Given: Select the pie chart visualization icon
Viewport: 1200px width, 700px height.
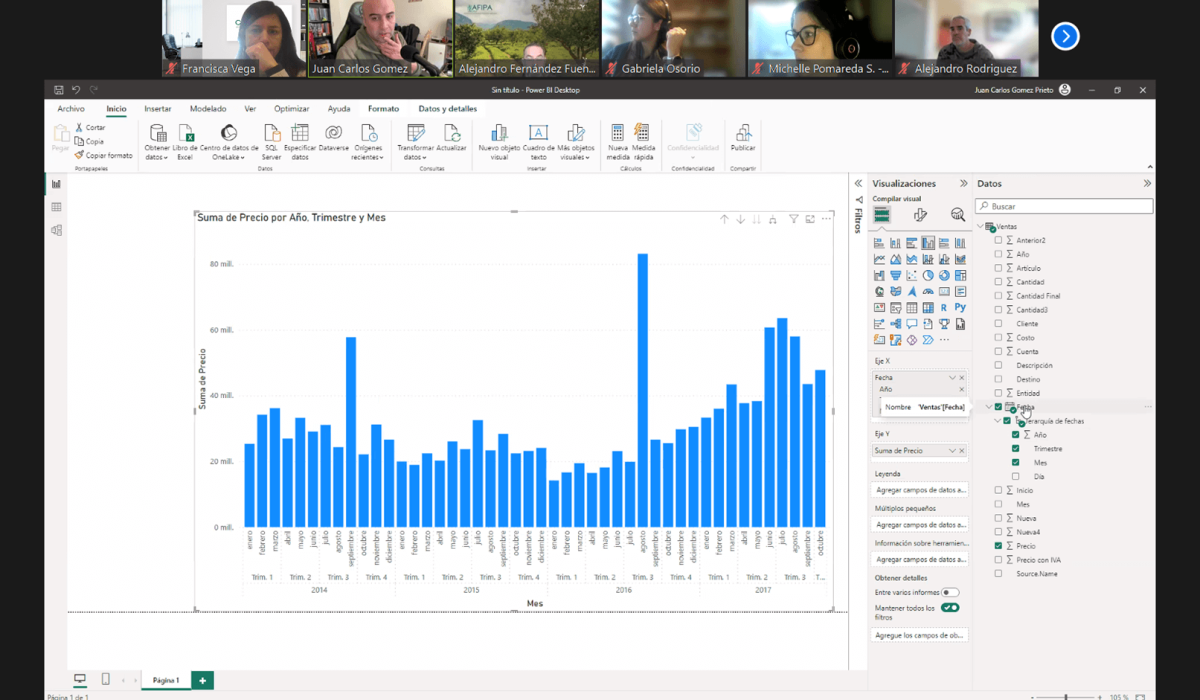Looking at the screenshot, I should pos(928,275).
